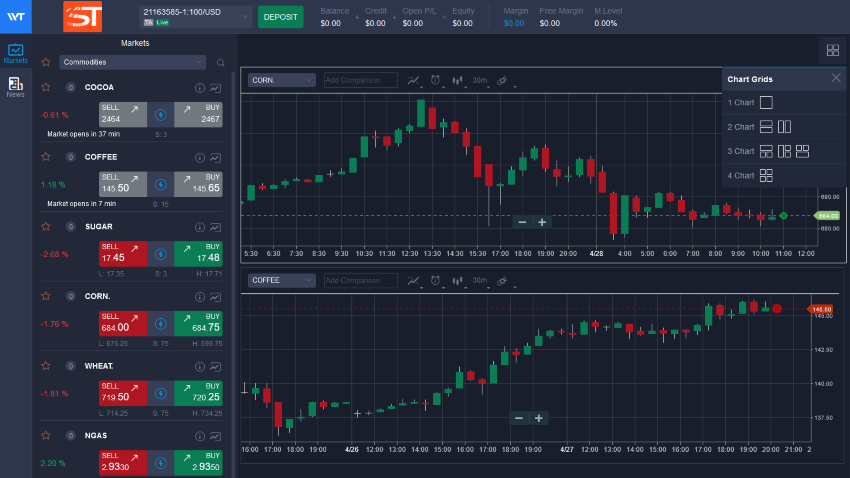Open COFFEE chart indicators icon
Image resolution: width=850 pixels, height=478 pixels.
[x=414, y=281]
